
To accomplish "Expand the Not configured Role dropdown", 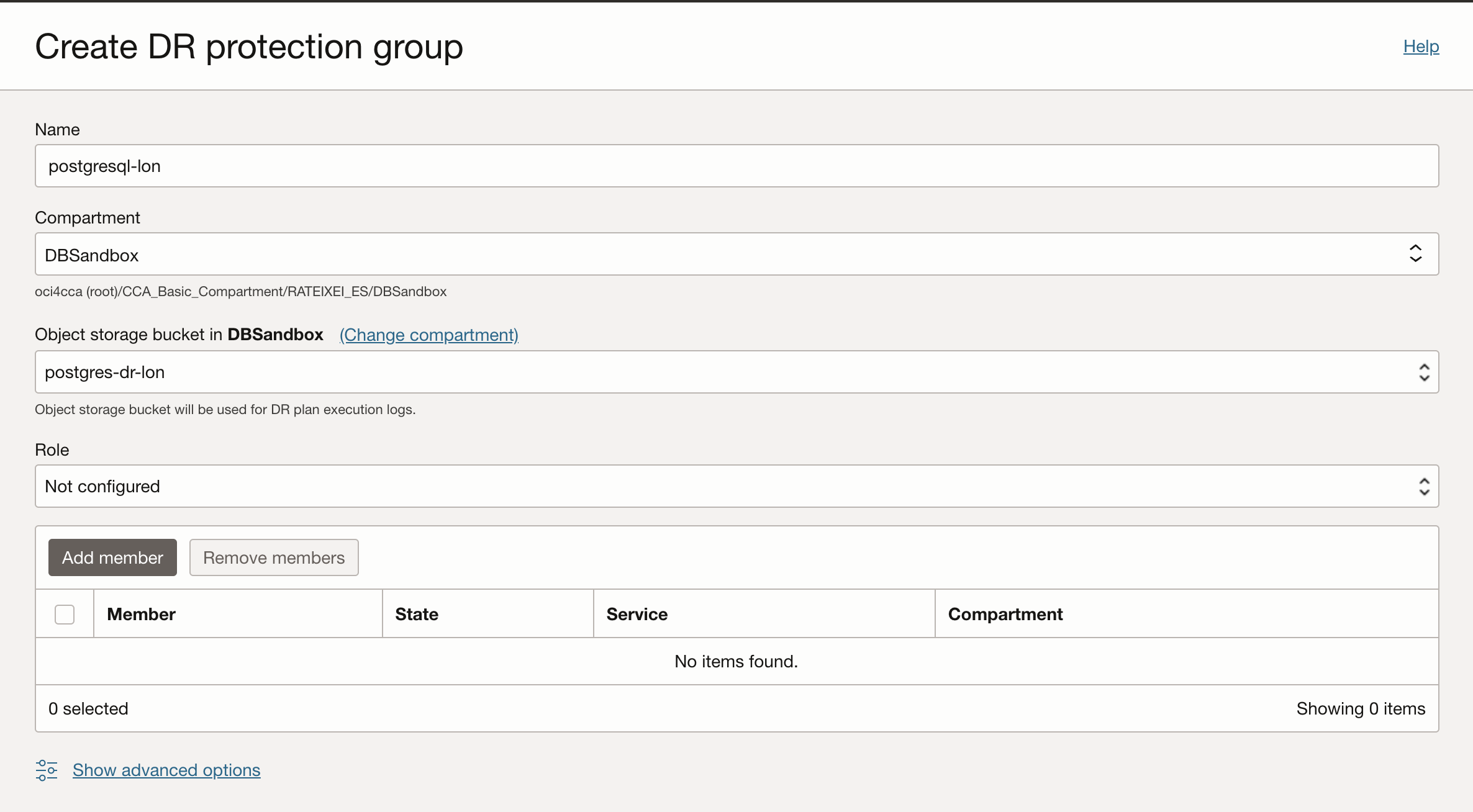I will [x=714, y=486].
